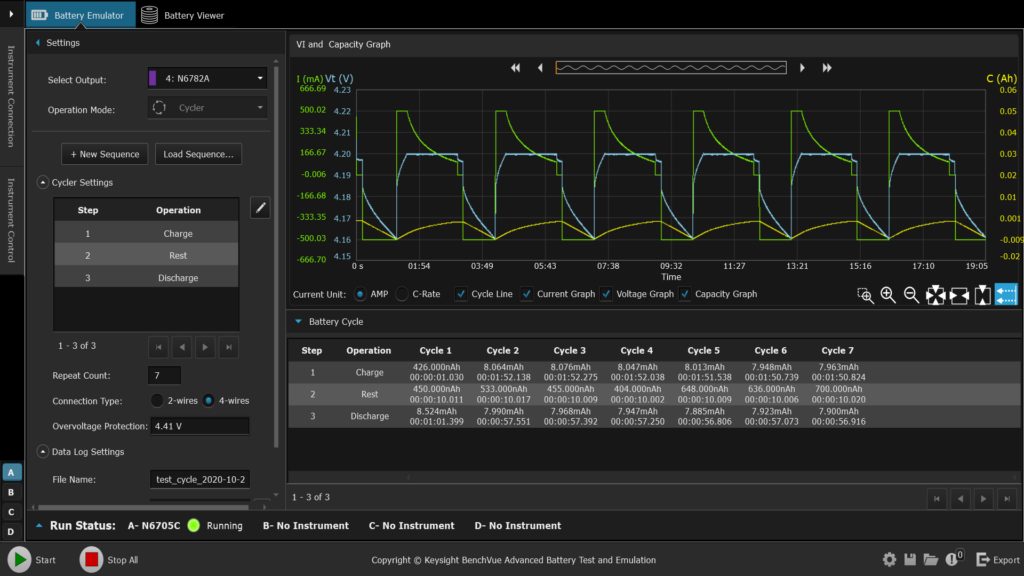Viewport: 1024px width, 576px height.
Task: Collapse the Cycler Settings section
Action: click(42, 183)
